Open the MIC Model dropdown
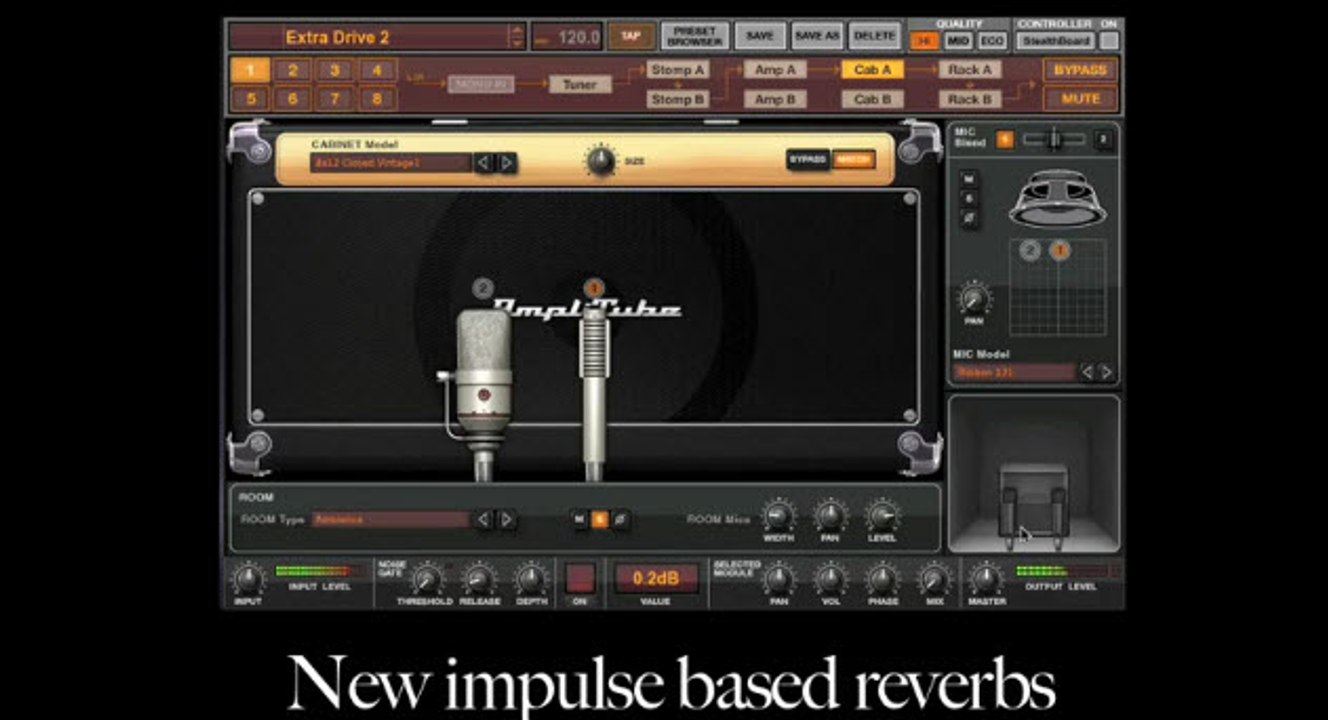Image resolution: width=1328 pixels, height=720 pixels. 1014,372
